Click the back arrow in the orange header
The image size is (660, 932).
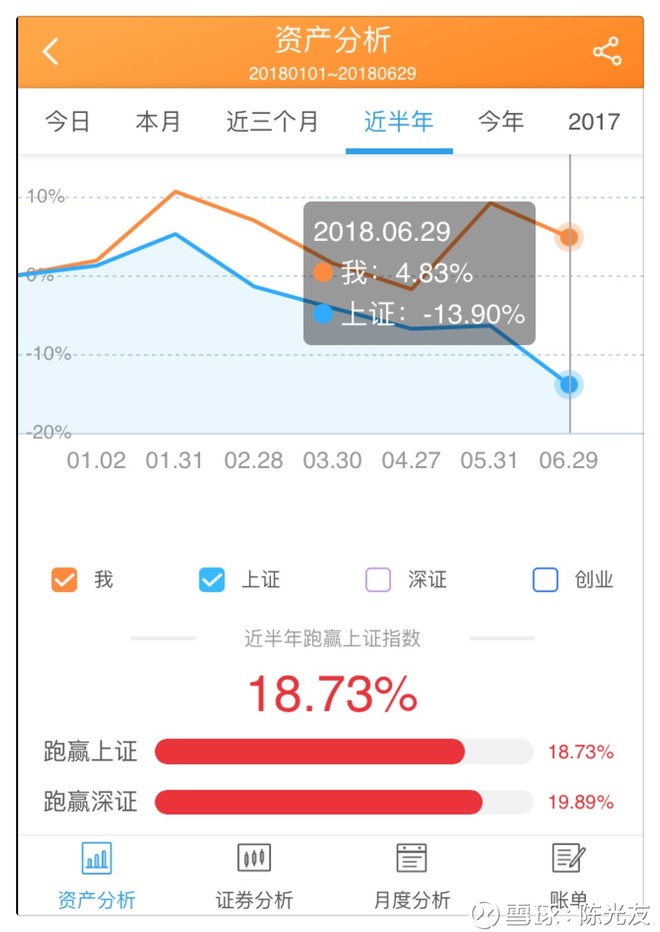(x=51, y=50)
